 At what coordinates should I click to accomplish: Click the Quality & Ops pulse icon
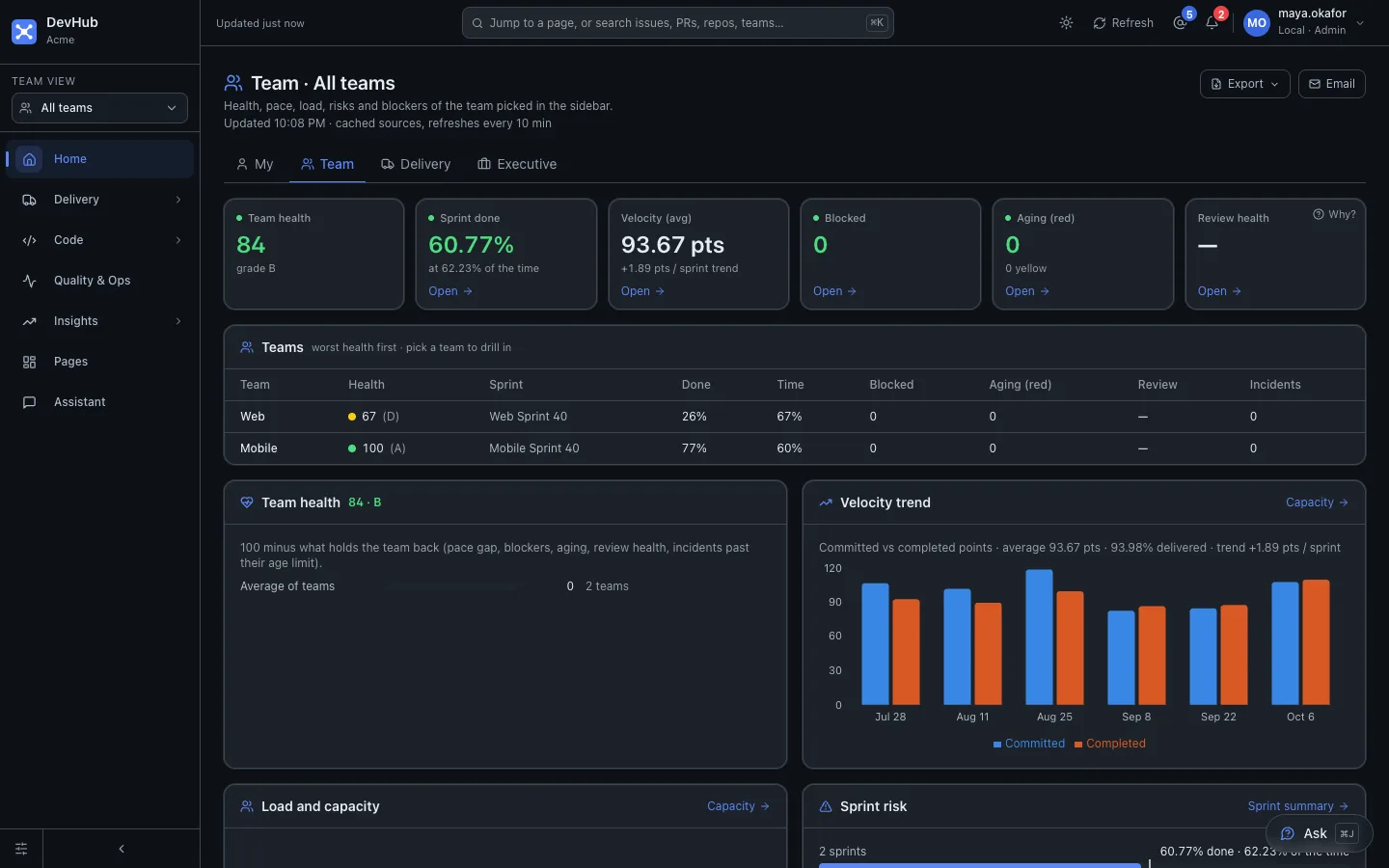(x=29, y=281)
